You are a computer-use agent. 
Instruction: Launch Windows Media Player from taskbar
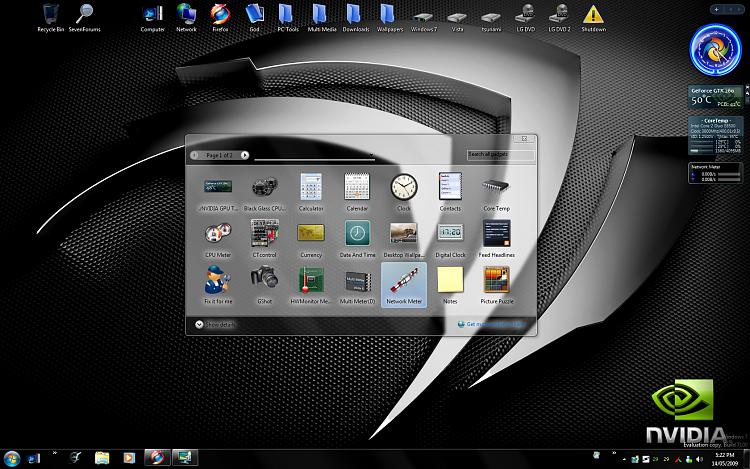pos(129,458)
